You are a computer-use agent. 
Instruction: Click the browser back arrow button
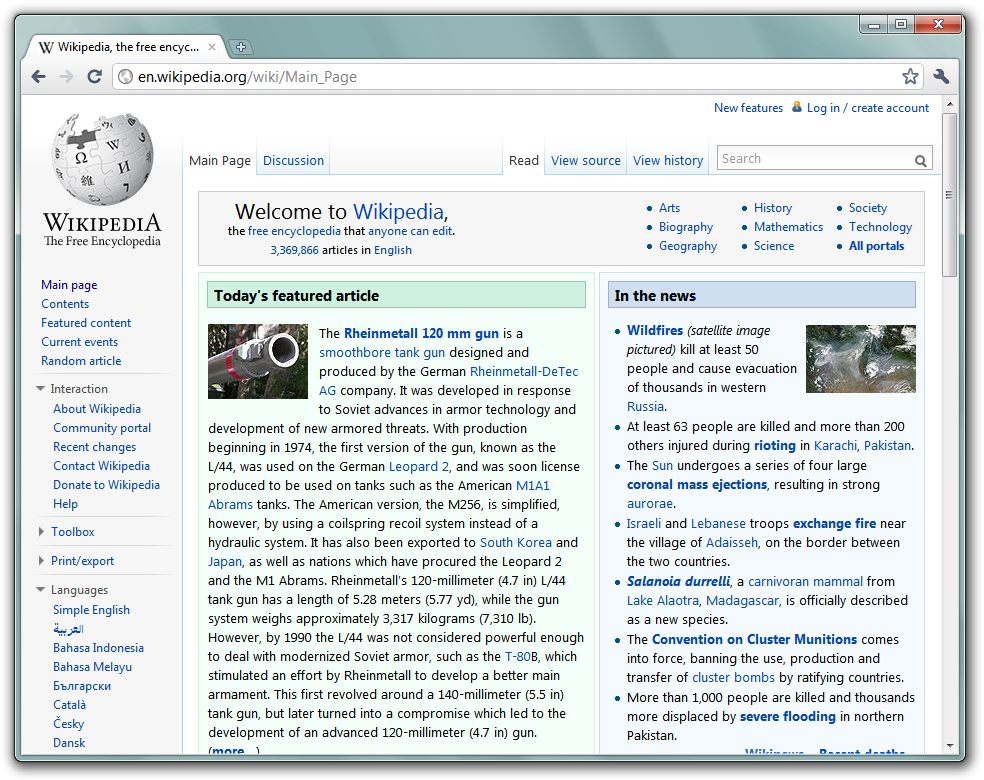(38, 77)
